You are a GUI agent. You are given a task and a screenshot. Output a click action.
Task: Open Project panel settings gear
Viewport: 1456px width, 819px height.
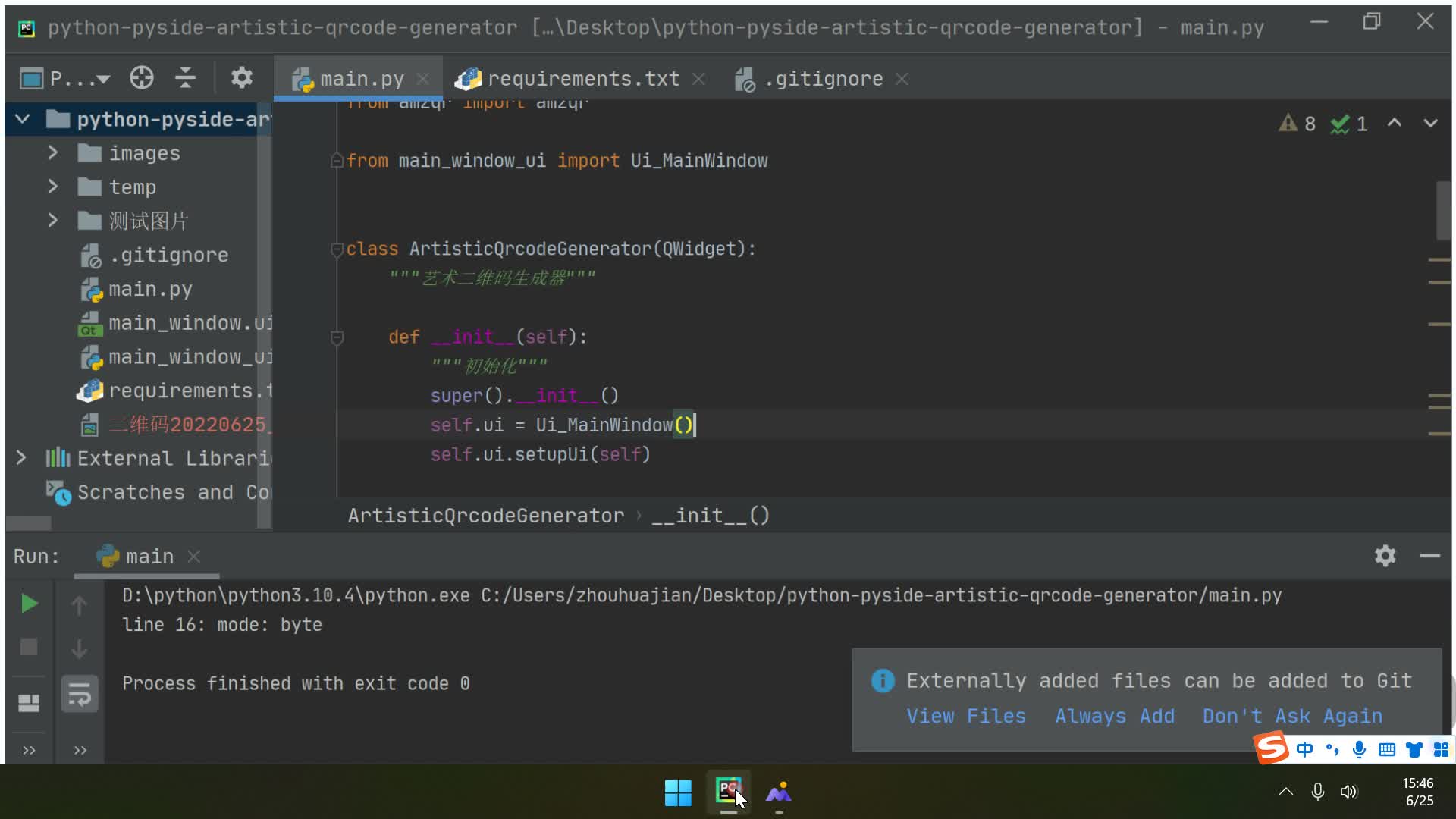[241, 78]
